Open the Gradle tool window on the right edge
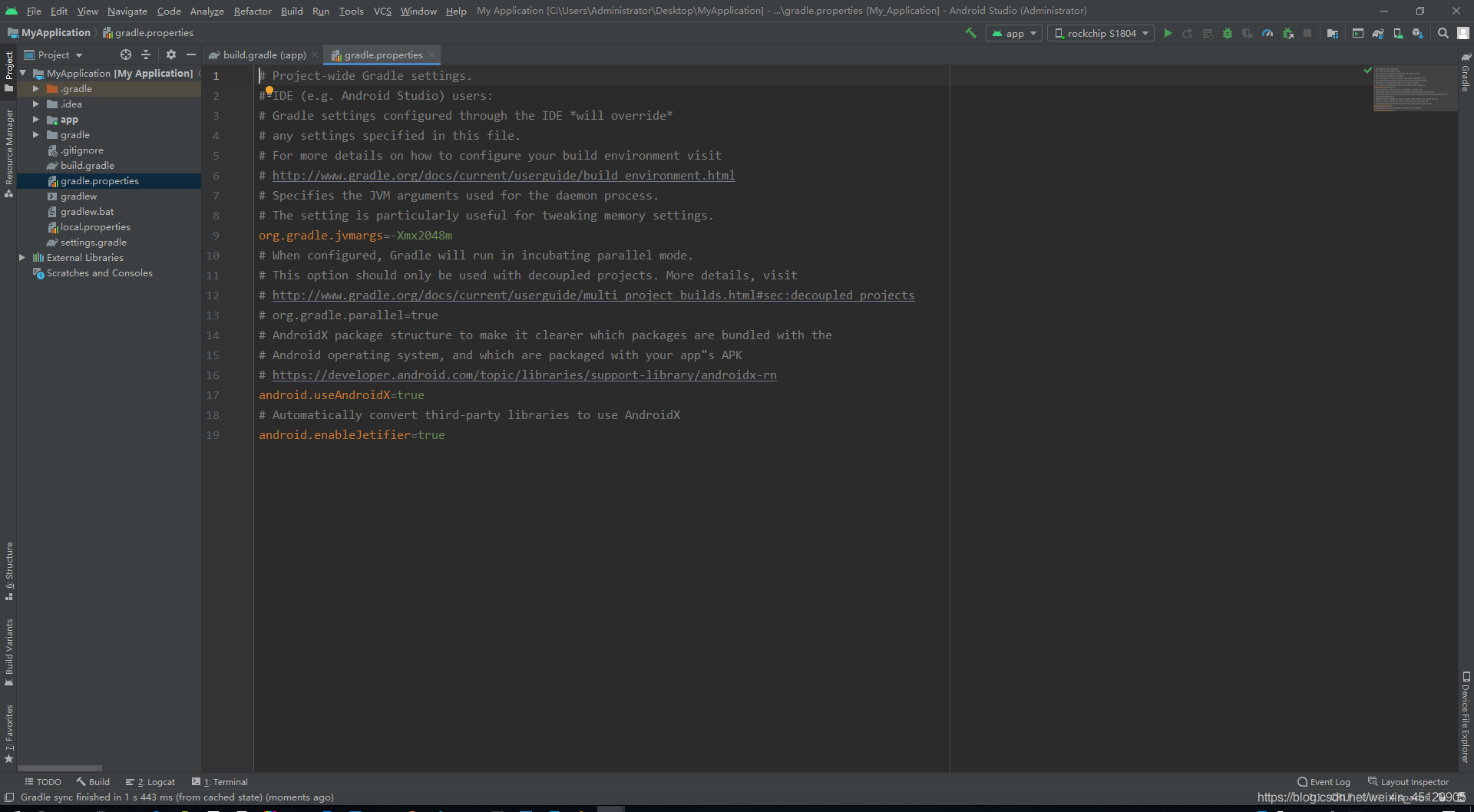 (x=1466, y=73)
